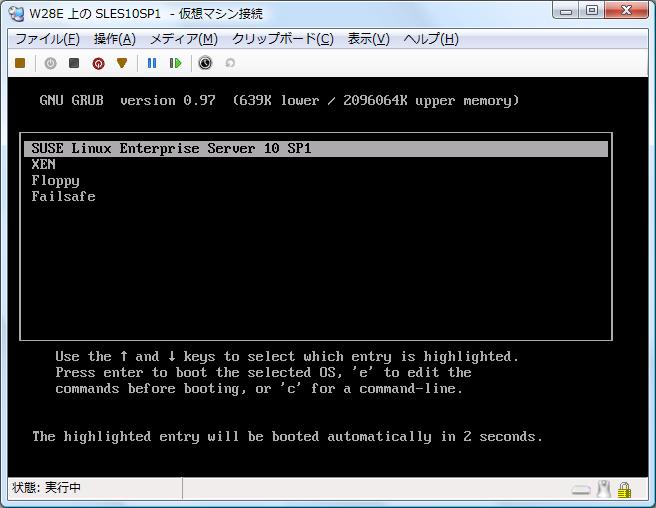Screen dimensions: 656x508
Task: Open the 操作(A) menu
Action: click(114, 39)
